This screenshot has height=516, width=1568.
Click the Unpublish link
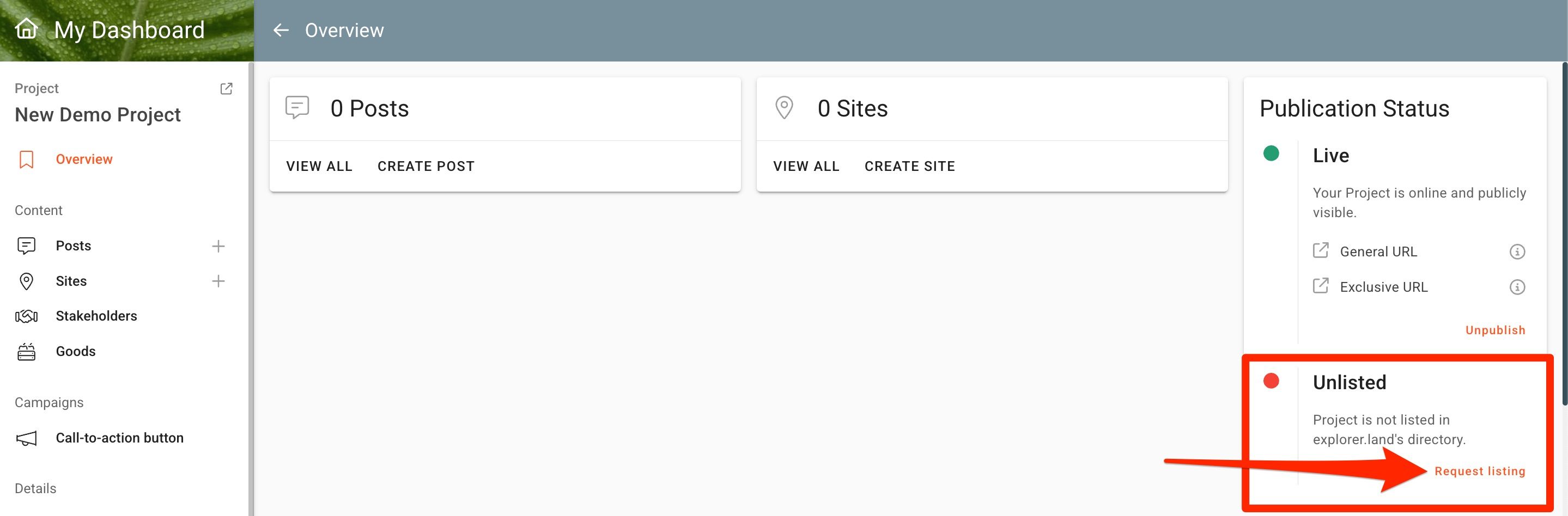coord(1495,330)
